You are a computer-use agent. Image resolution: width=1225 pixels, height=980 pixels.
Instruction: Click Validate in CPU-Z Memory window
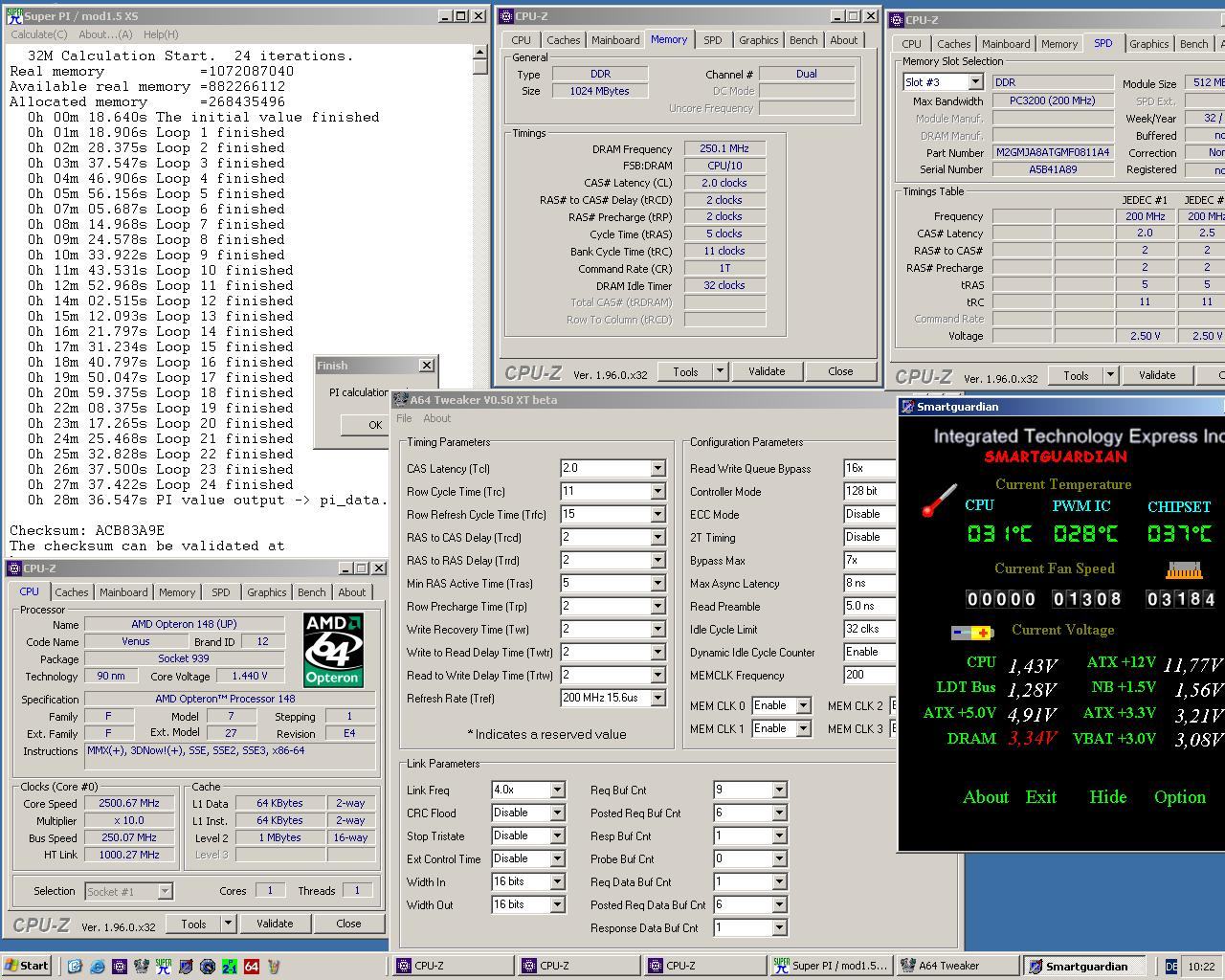pos(767,371)
